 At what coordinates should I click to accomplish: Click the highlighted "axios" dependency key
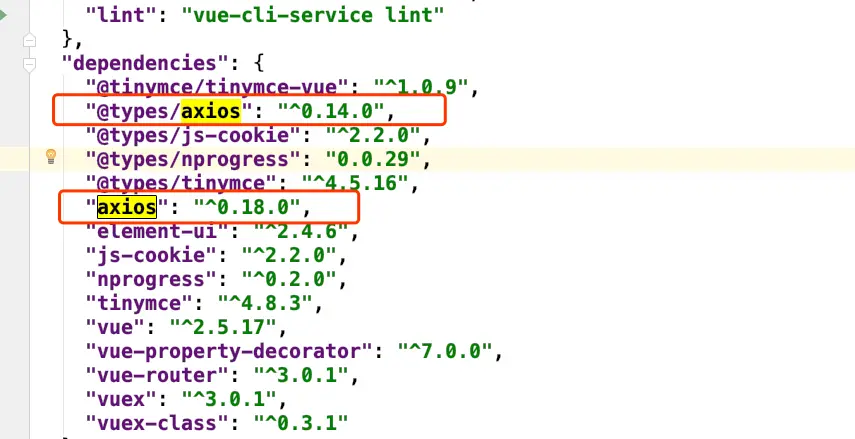[127, 207]
